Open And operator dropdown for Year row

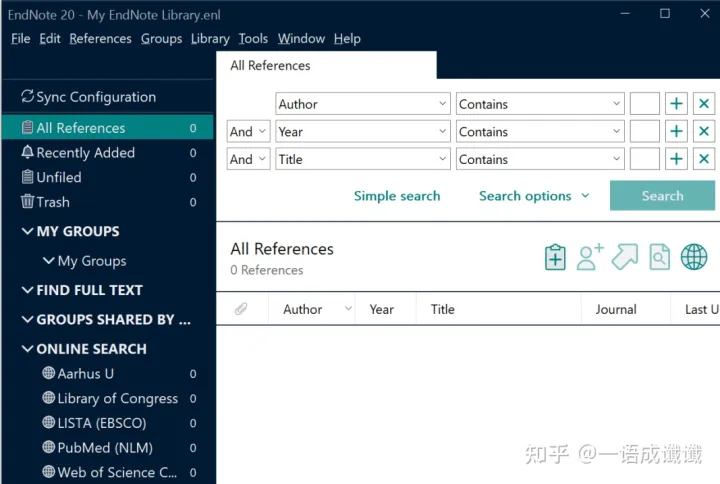tap(248, 131)
